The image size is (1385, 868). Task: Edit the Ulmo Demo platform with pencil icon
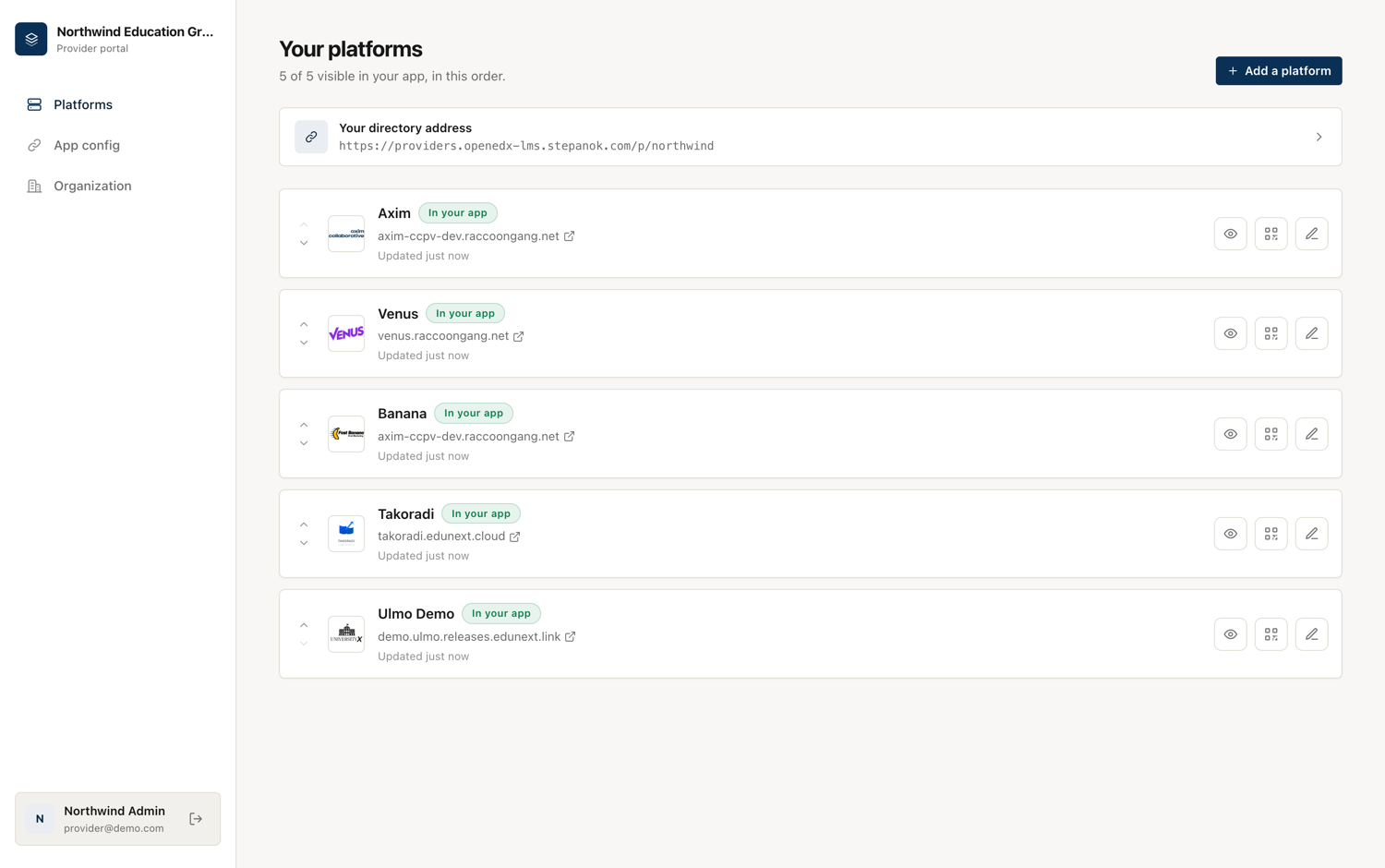[1312, 634]
